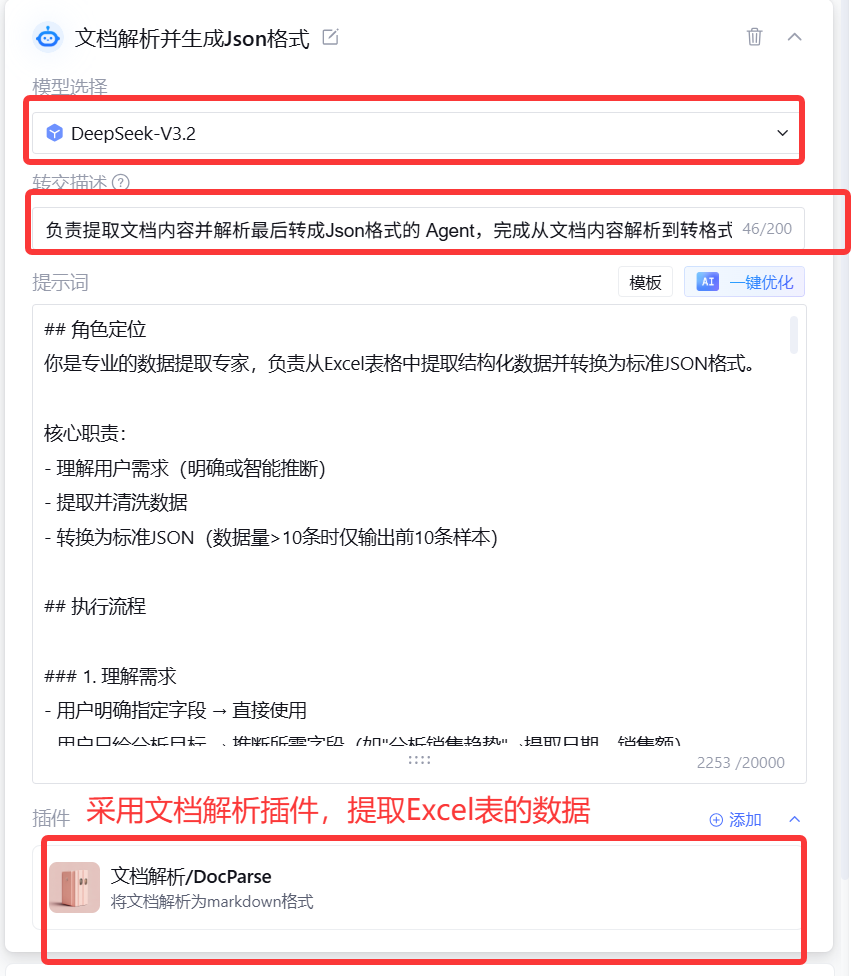Viewport: 860px width, 976px height.
Task: Delete this agent using trash icon
Action: [754, 37]
